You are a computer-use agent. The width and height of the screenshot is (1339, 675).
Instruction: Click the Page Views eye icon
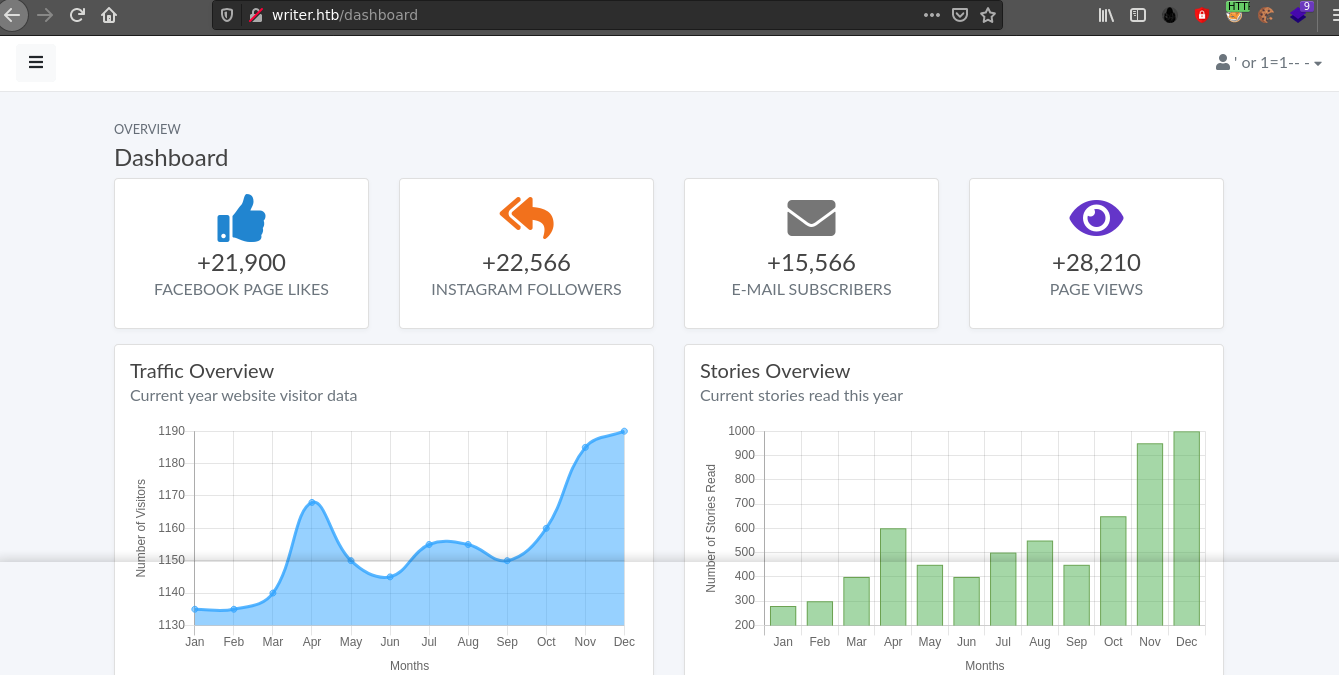(x=1096, y=217)
